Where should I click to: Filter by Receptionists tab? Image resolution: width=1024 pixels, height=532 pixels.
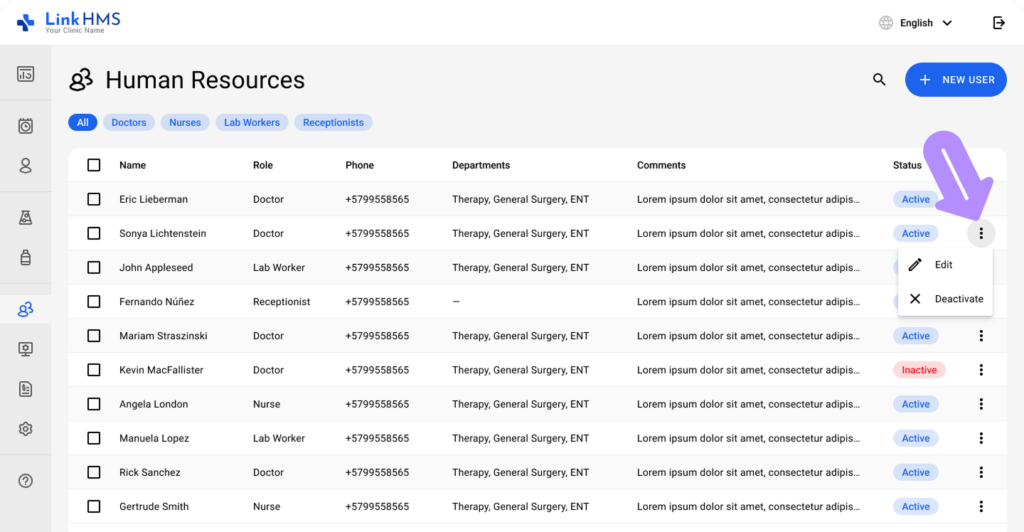(333, 122)
